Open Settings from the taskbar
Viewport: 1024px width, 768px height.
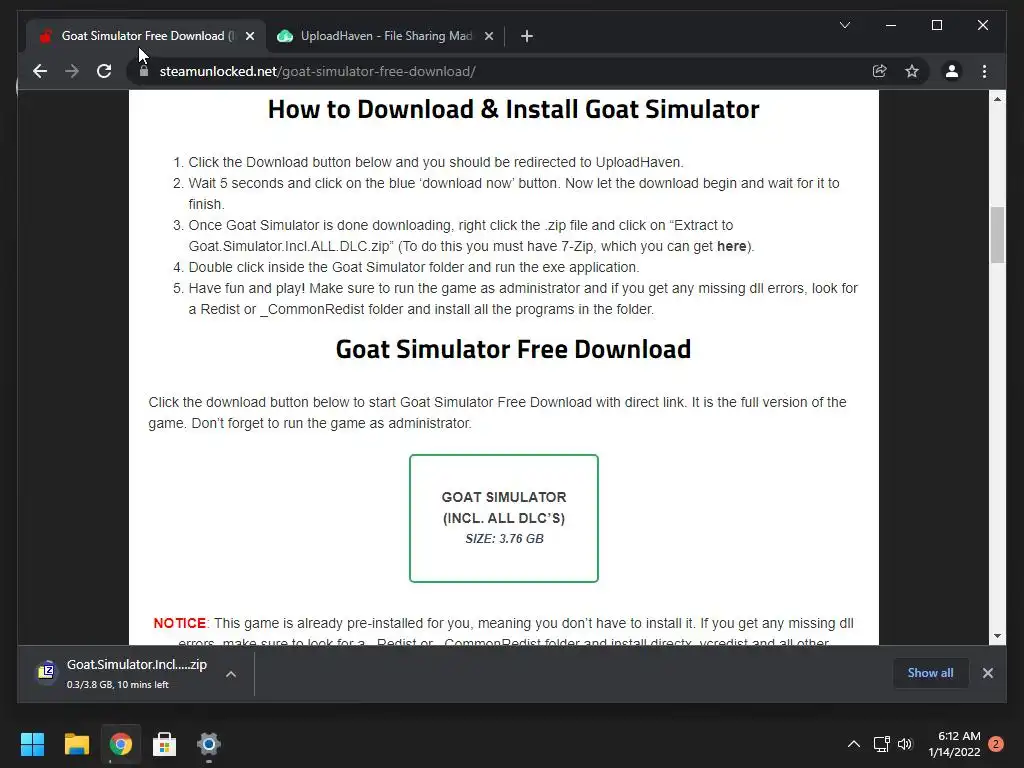pyautogui.click(x=209, y=744)
